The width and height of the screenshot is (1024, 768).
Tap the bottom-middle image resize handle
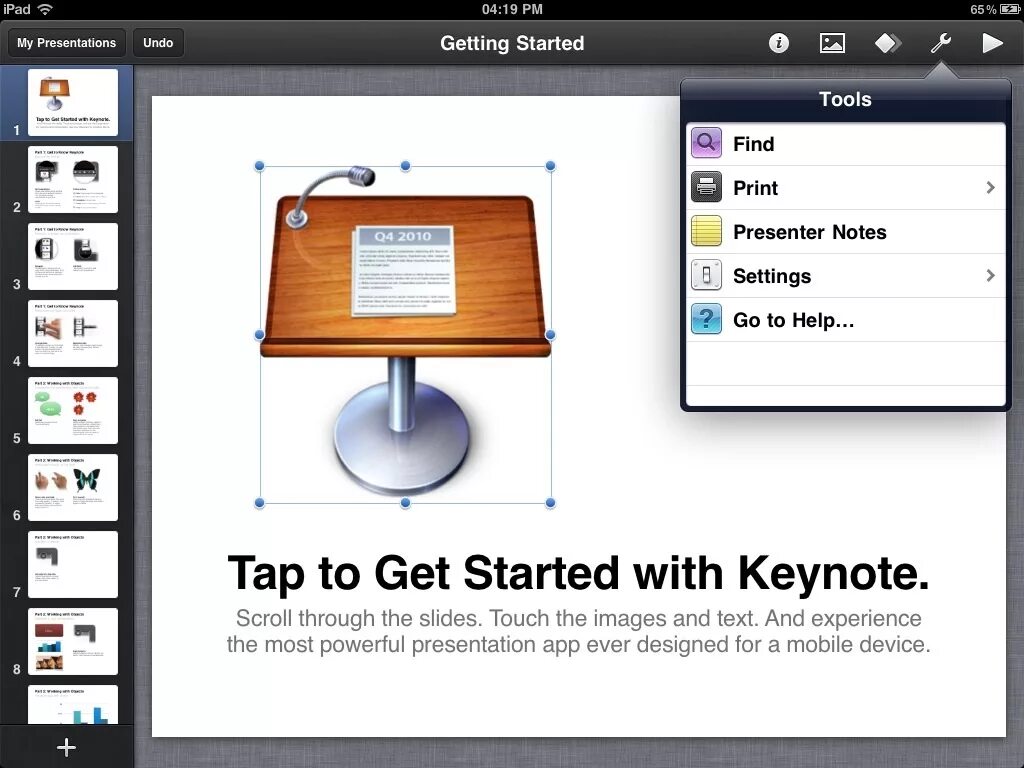tap(406, 503)
